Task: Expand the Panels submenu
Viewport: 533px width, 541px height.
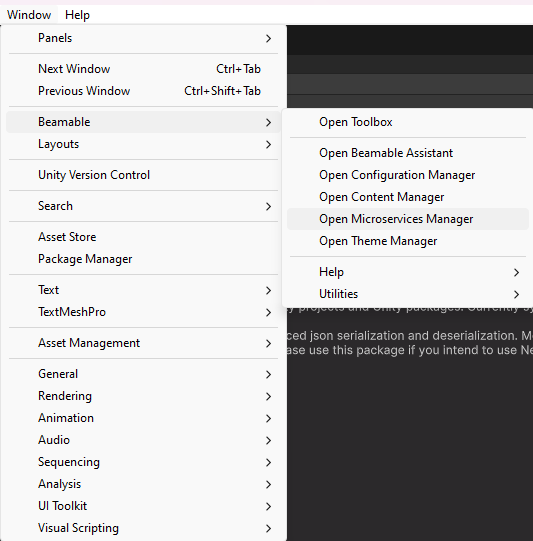Action: (143, 38)
